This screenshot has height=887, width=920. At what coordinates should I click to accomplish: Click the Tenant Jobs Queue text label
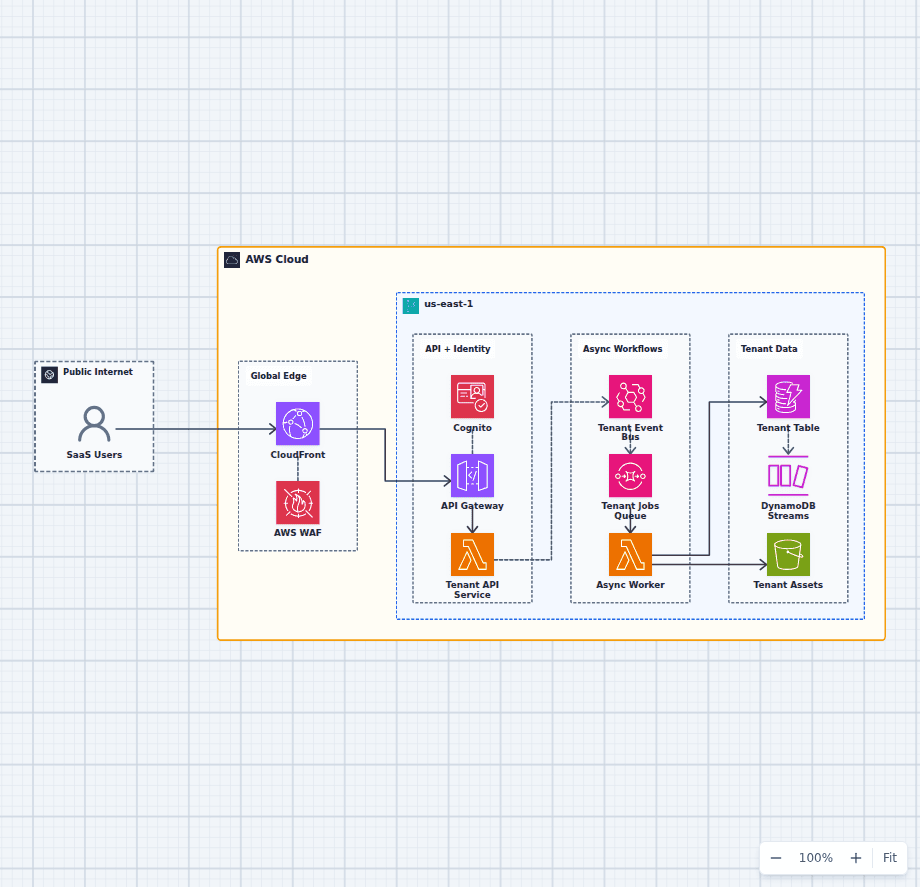click(x=630, y=511)
